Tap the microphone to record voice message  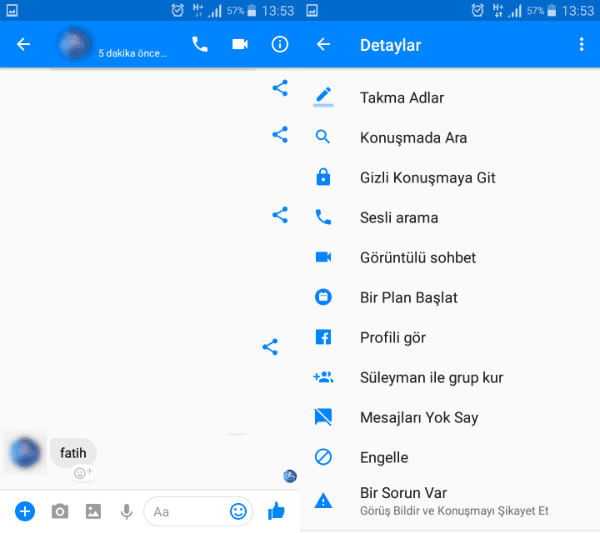point(127,512)
